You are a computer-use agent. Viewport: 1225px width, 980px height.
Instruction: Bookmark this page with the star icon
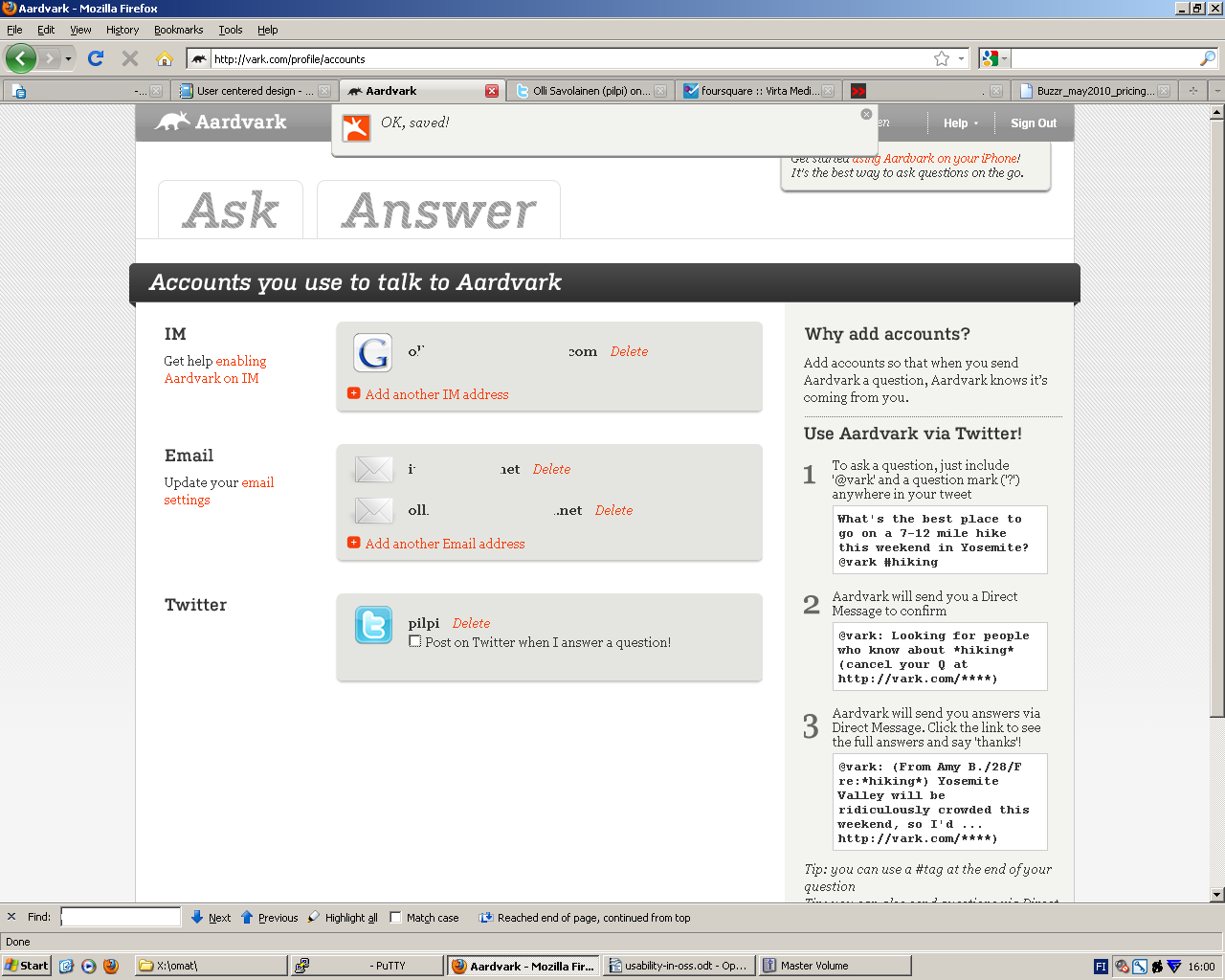tap(942, 58)
